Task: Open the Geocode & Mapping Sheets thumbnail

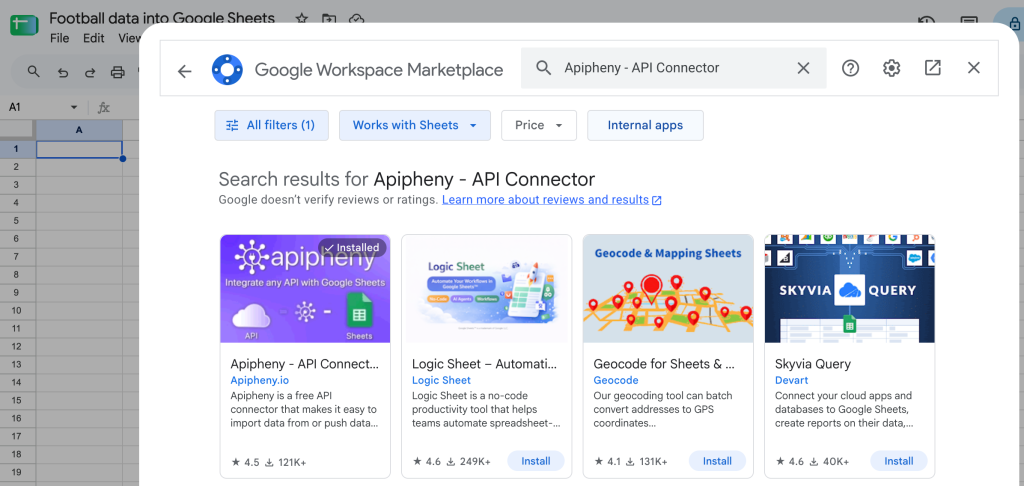Action: tap(668, 289)
